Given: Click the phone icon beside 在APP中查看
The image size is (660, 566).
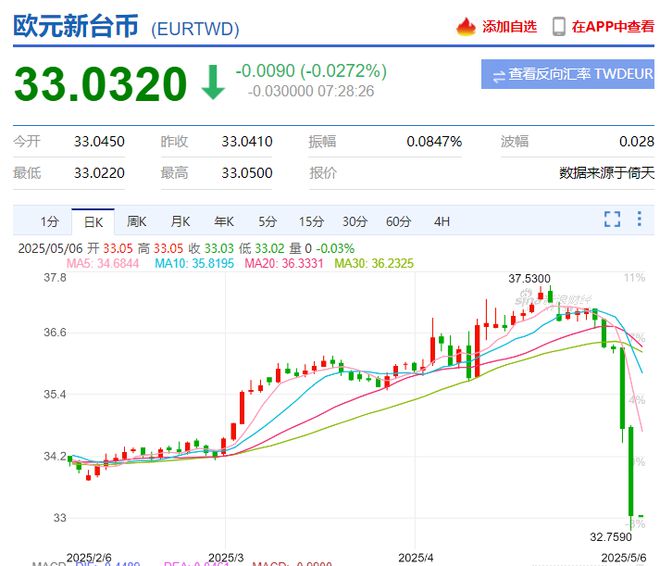Looking at the screenshot, I should click(559, 27).
